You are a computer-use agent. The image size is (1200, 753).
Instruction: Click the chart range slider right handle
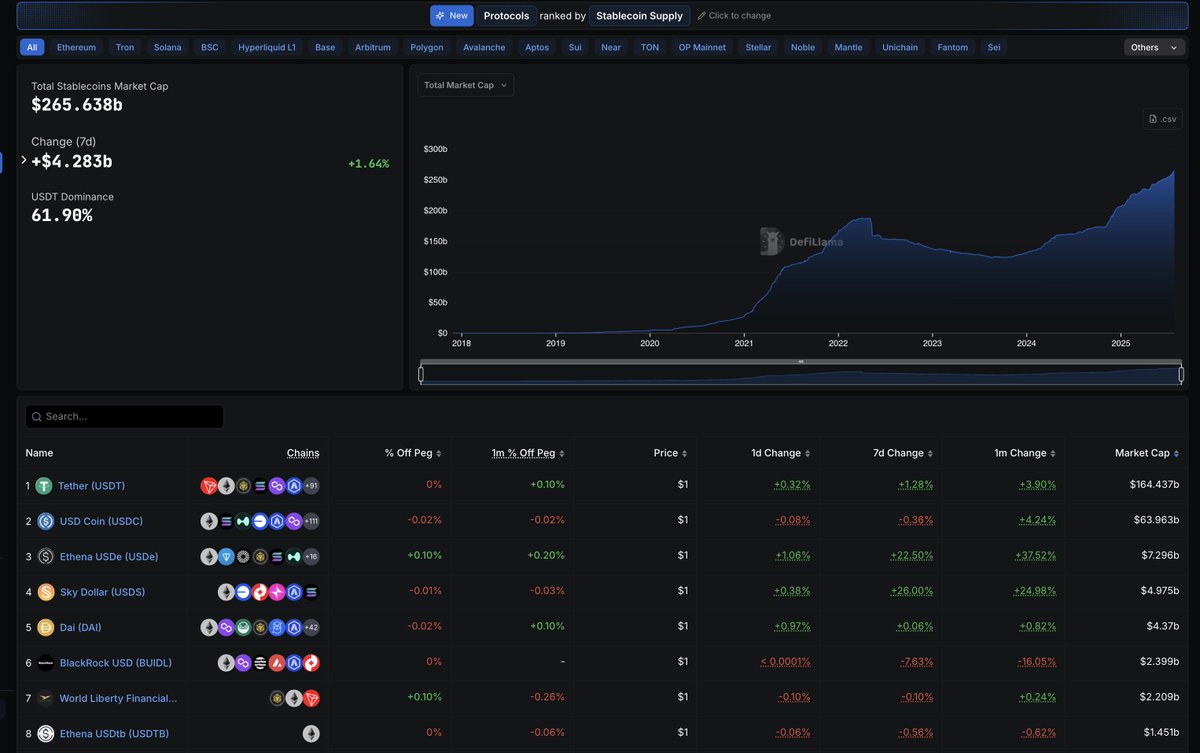[1181, 375]
